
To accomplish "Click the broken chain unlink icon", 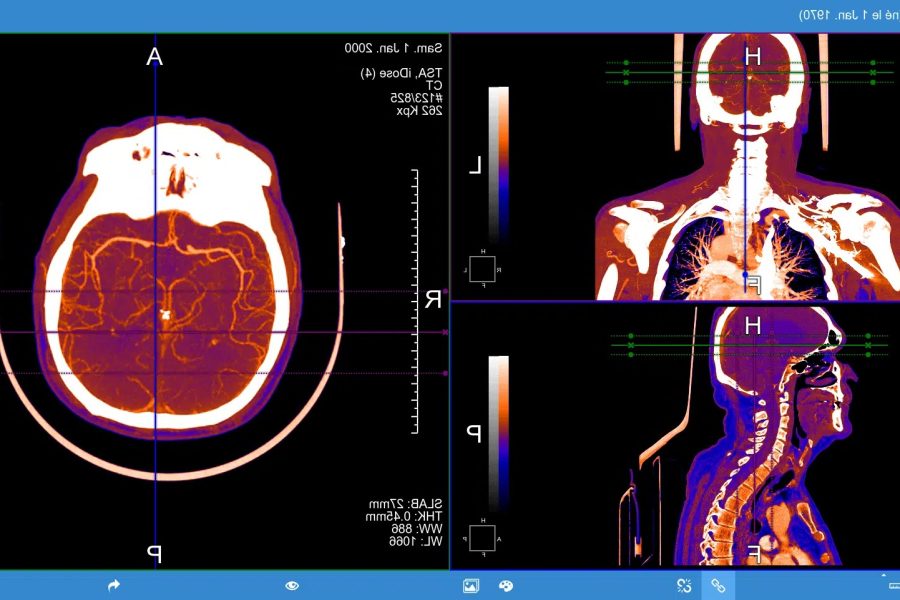I will coord(684,585).
